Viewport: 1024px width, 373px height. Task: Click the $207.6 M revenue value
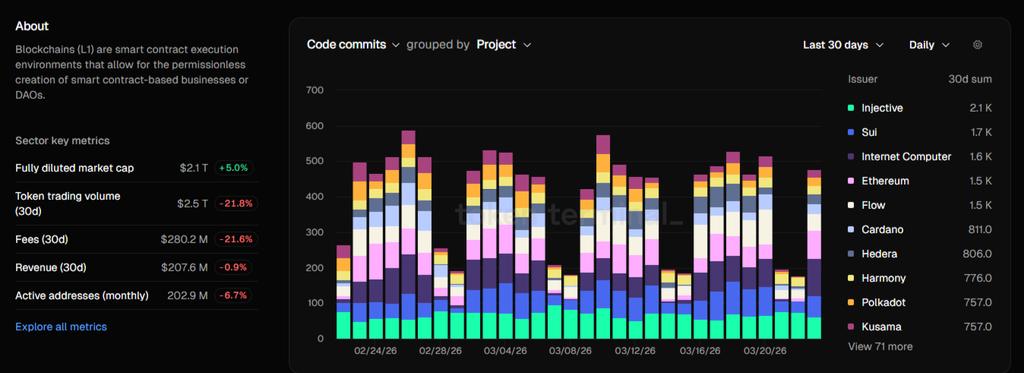coord(184,267)
